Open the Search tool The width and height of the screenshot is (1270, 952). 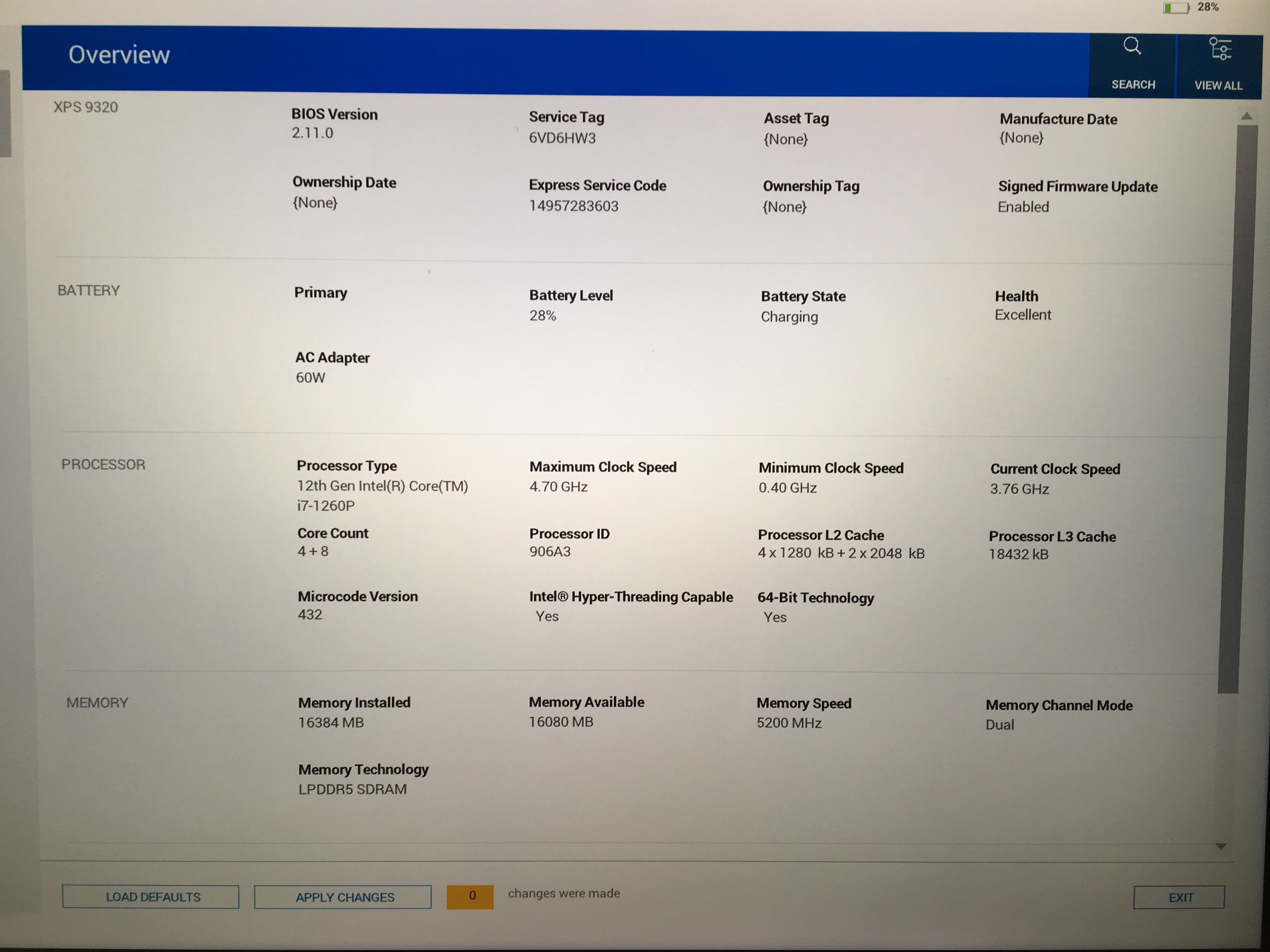(1132, 65)
